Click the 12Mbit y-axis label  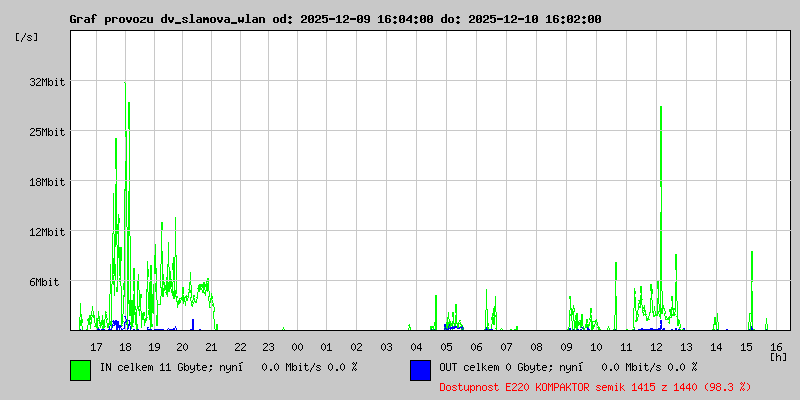click(x=47, y=232)
